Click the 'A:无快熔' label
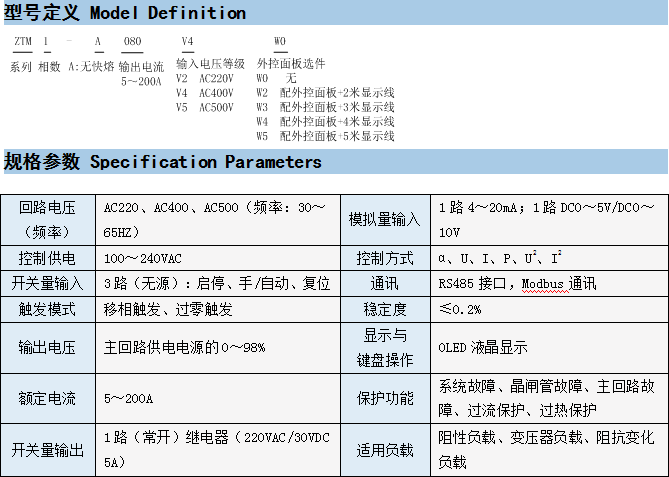The height and width of the screenshot is (477, 669). click(x=91, y=67)
